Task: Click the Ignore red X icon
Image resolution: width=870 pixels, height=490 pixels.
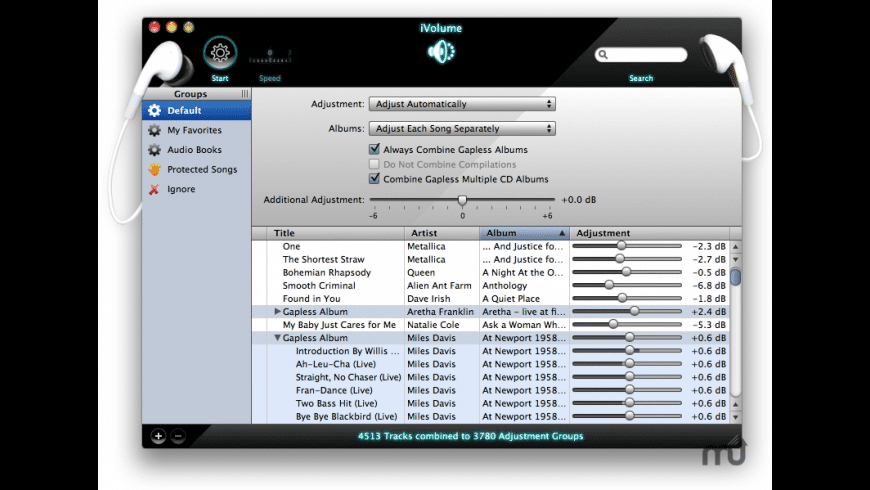Action: tap(154, 189)
